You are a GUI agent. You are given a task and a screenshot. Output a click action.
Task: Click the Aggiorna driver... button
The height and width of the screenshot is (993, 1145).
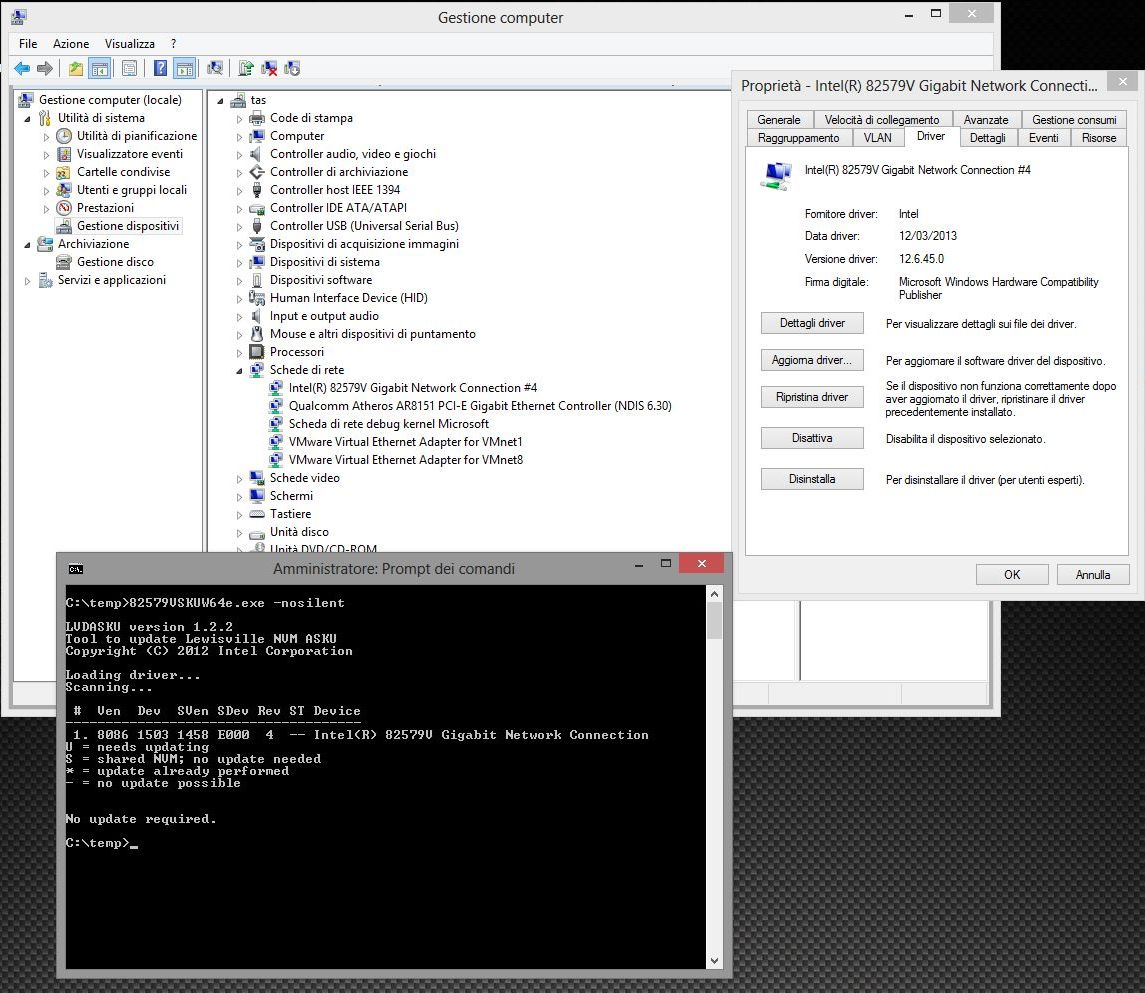pos(812,360)
